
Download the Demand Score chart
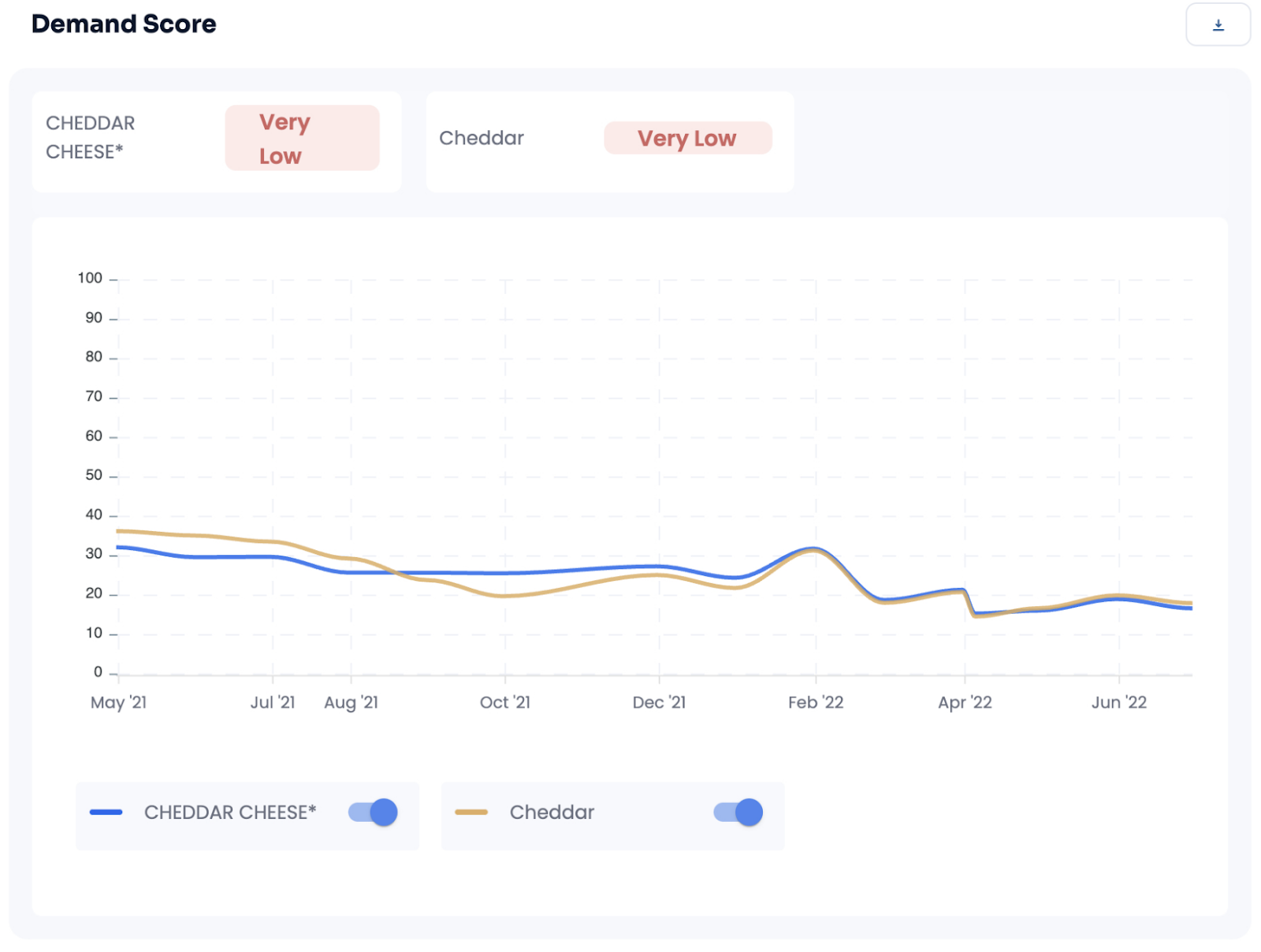(1218, 24)
